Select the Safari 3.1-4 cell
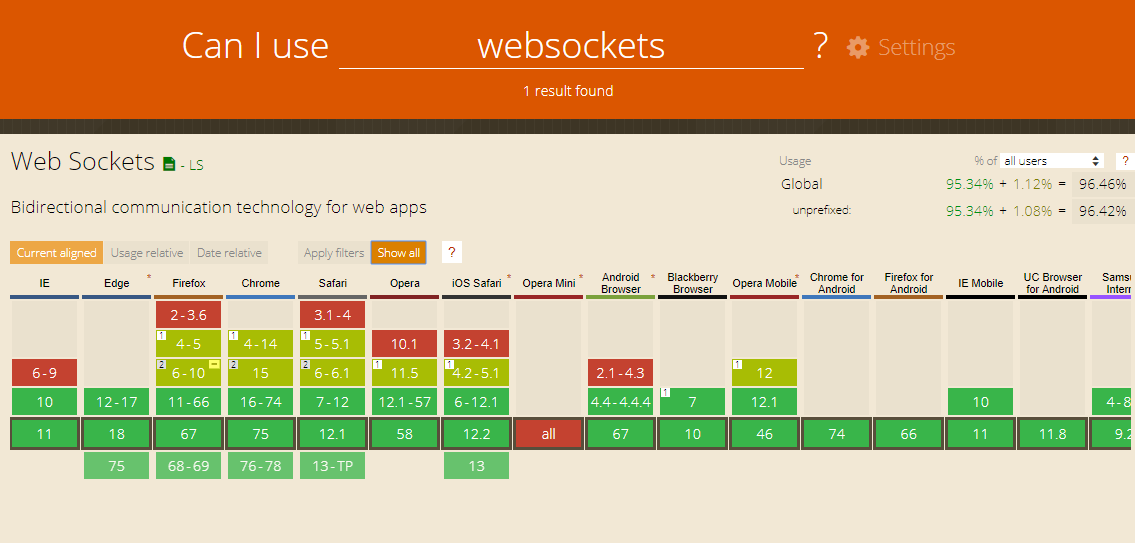The image size is (1135, 543). (x=332, y=315)
